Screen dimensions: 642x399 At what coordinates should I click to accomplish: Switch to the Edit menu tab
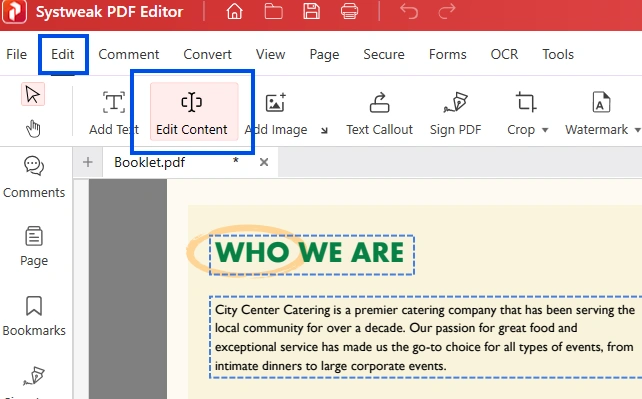(x=63, y=54)
